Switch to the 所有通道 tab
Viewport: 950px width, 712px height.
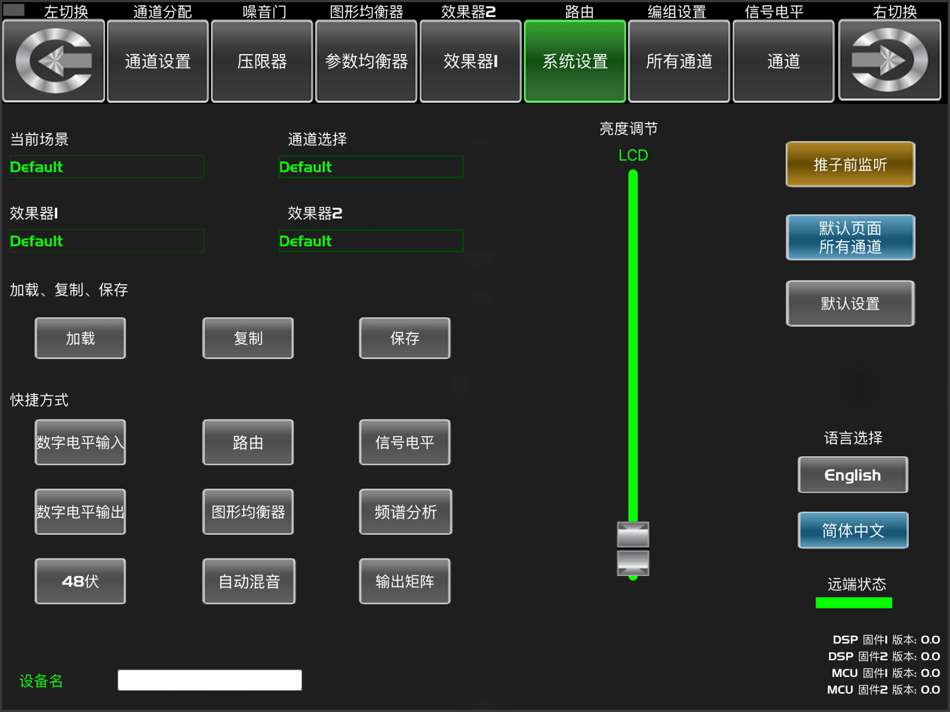(x=679, y=61)
